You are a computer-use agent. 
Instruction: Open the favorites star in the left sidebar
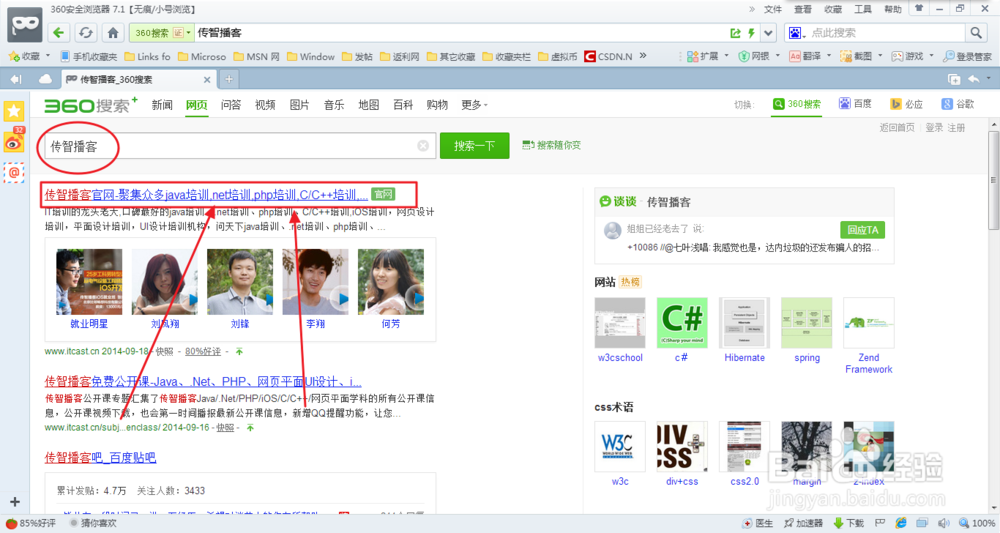pos(13,111)
